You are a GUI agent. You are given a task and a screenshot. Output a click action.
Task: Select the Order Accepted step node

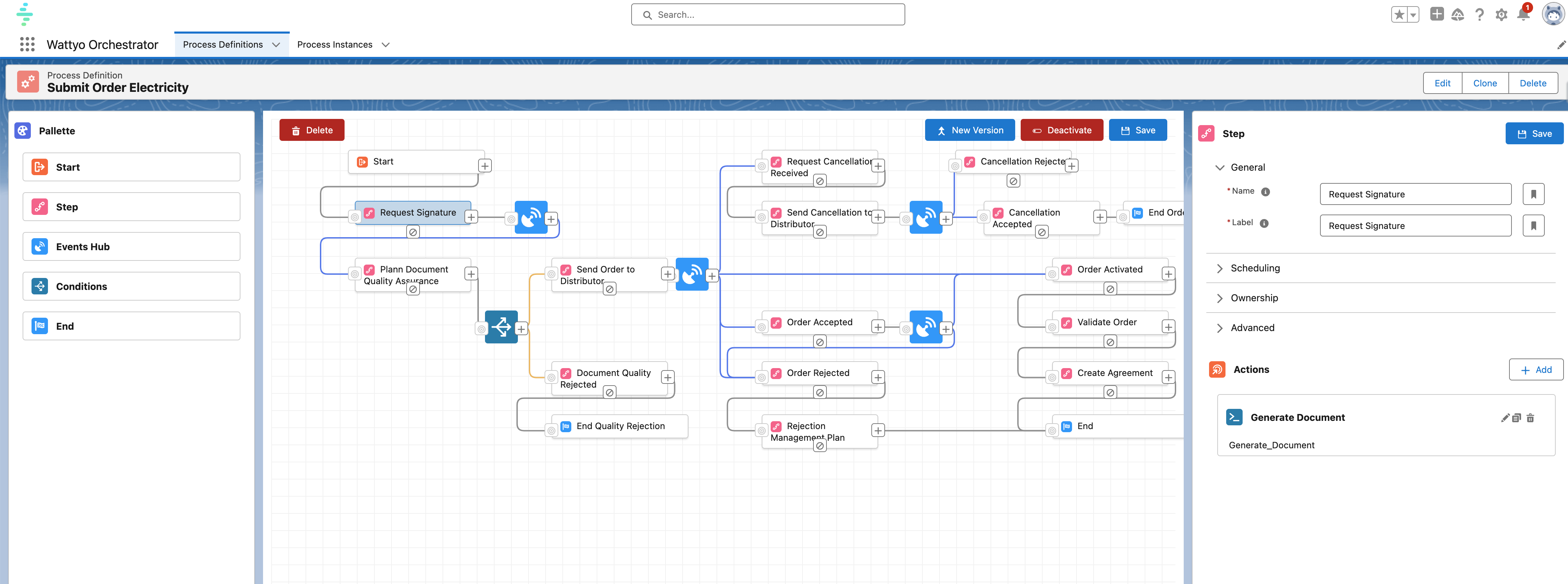coord(819,323)
